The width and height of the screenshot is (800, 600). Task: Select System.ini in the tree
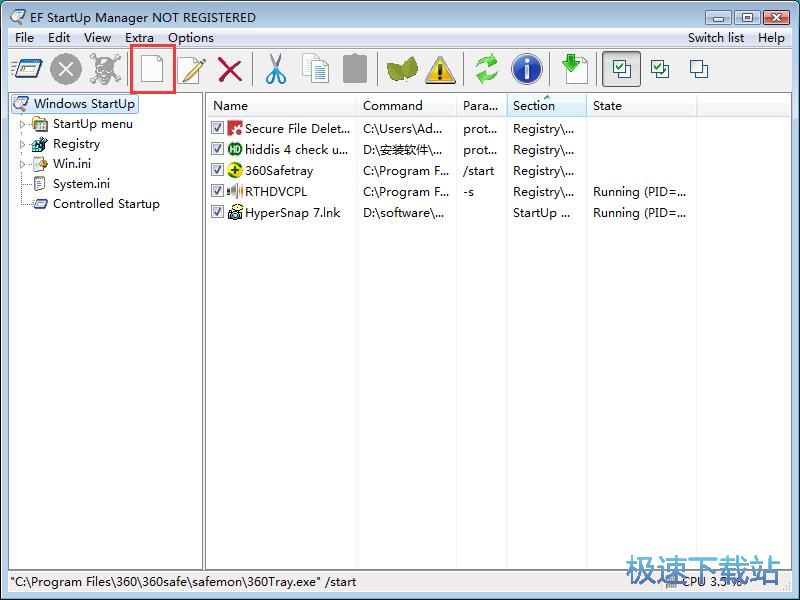point(81,184)
